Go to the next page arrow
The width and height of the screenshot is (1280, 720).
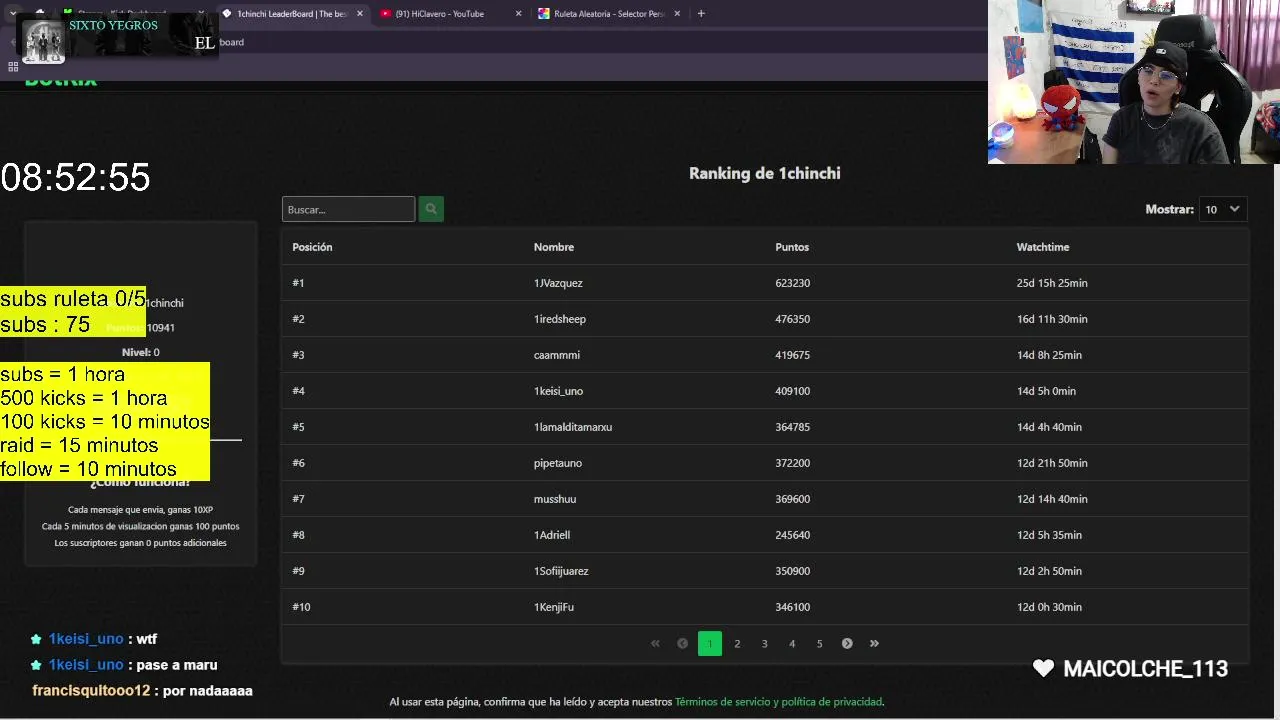pyautogui.click(x=847, y=644)
